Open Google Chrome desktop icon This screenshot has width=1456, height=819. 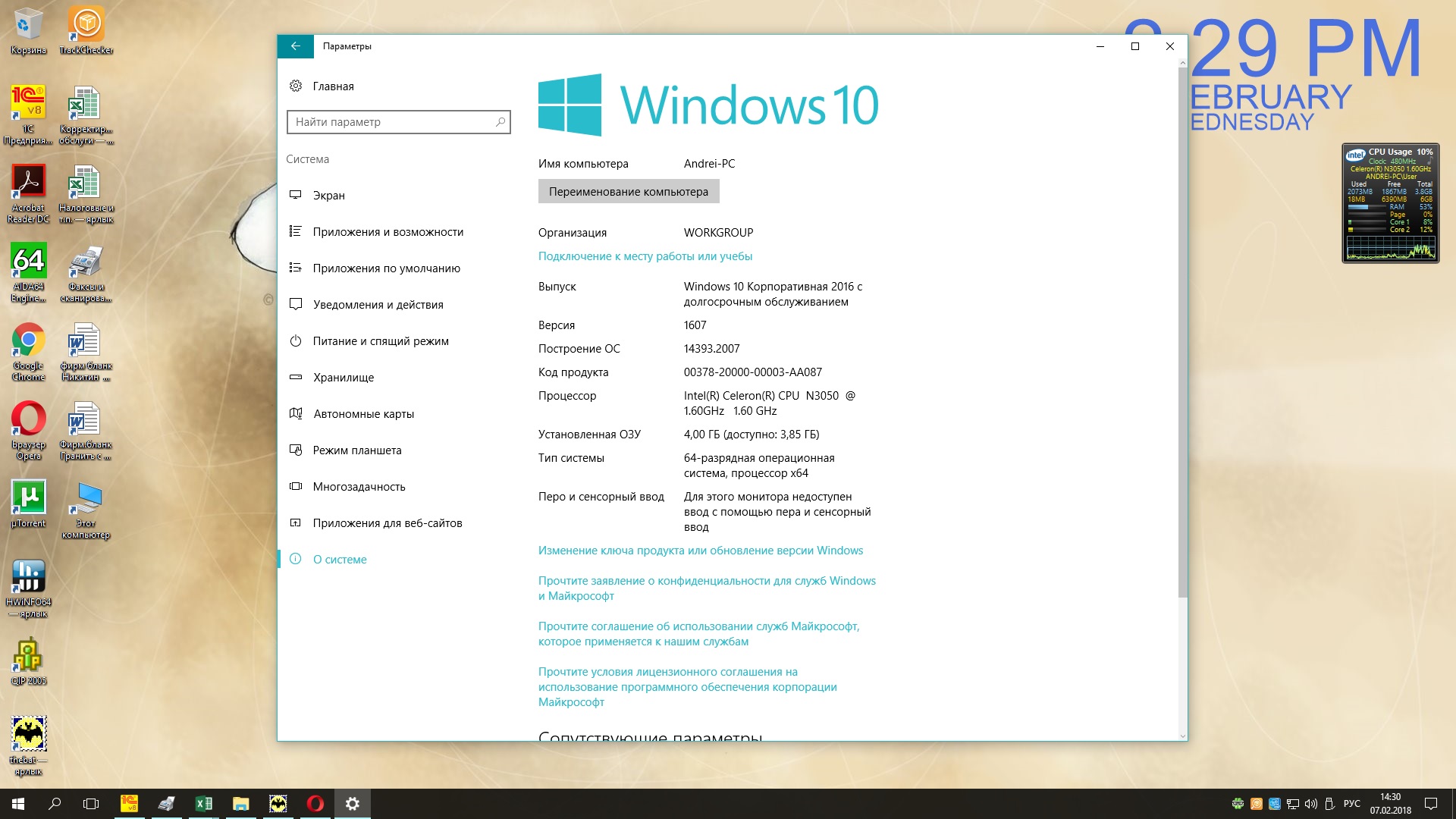click(x=29, y=352)
